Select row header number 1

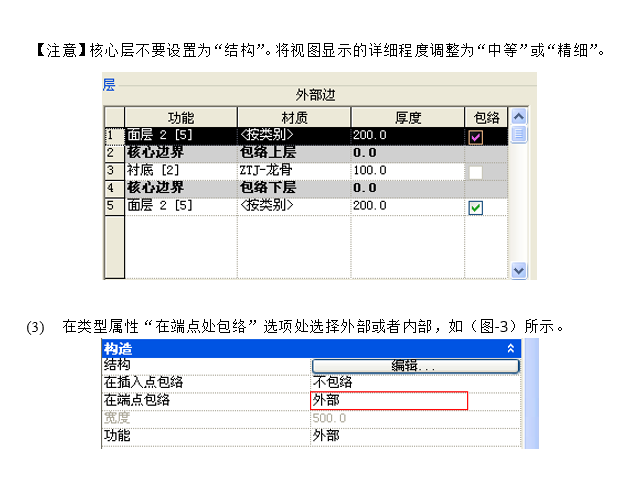[113, 136]
